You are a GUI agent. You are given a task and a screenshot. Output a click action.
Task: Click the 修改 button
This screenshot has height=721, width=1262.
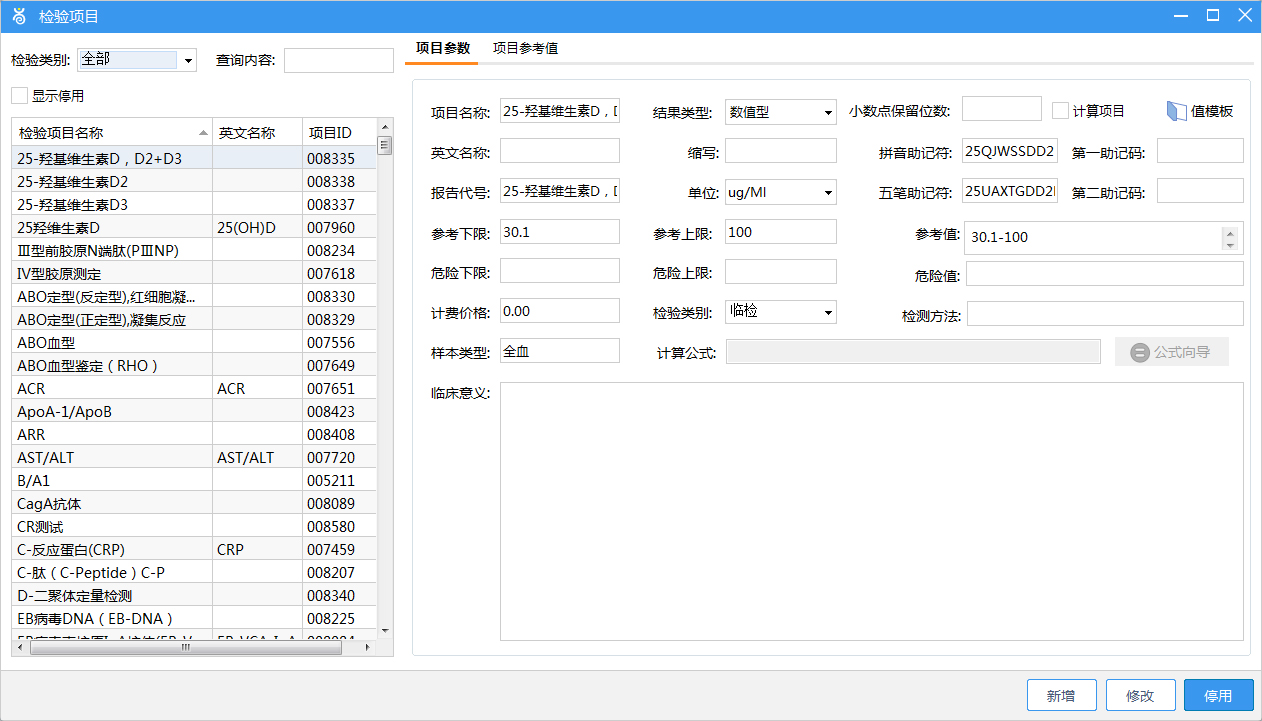(1139, 696)
